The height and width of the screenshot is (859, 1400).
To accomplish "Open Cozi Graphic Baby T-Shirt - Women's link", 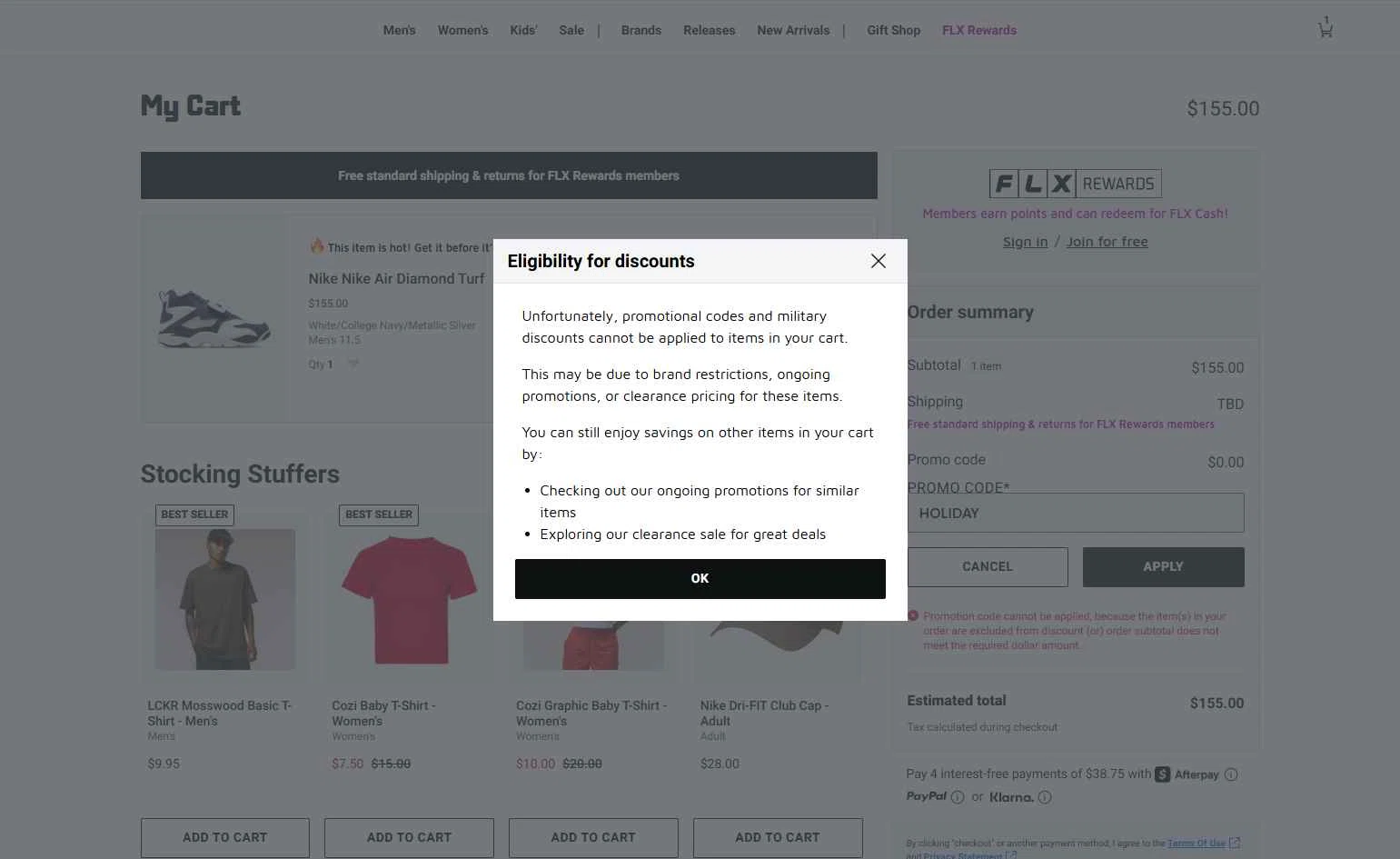I will coord(591,713).
